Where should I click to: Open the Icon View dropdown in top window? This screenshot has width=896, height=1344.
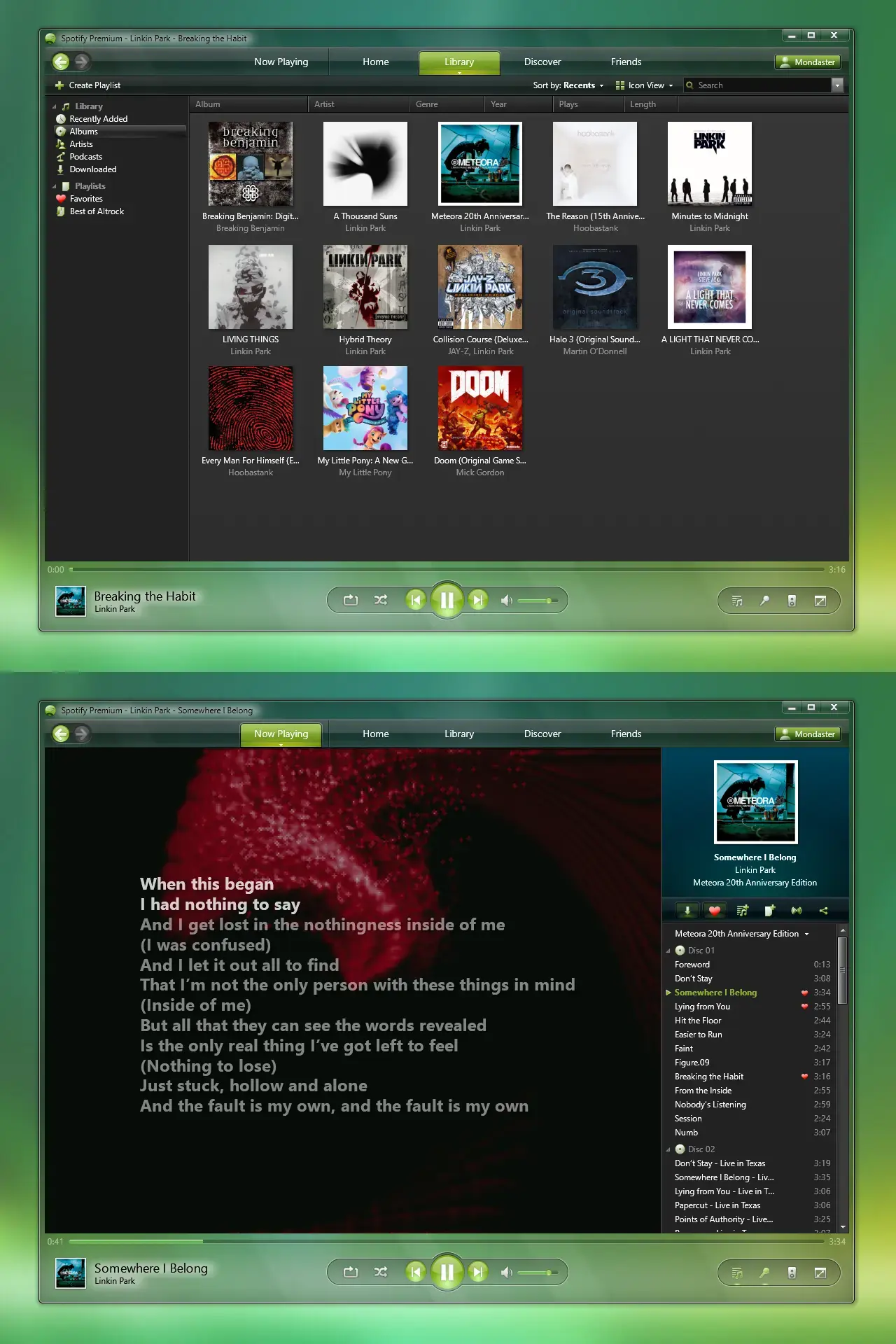tap(645, 85)
